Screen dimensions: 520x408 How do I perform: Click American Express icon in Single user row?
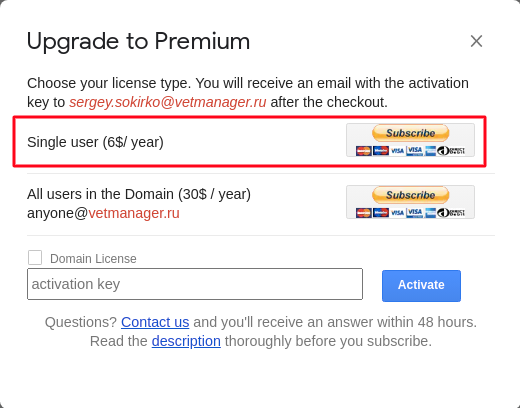pyautogui.click(x=431, y=151)
